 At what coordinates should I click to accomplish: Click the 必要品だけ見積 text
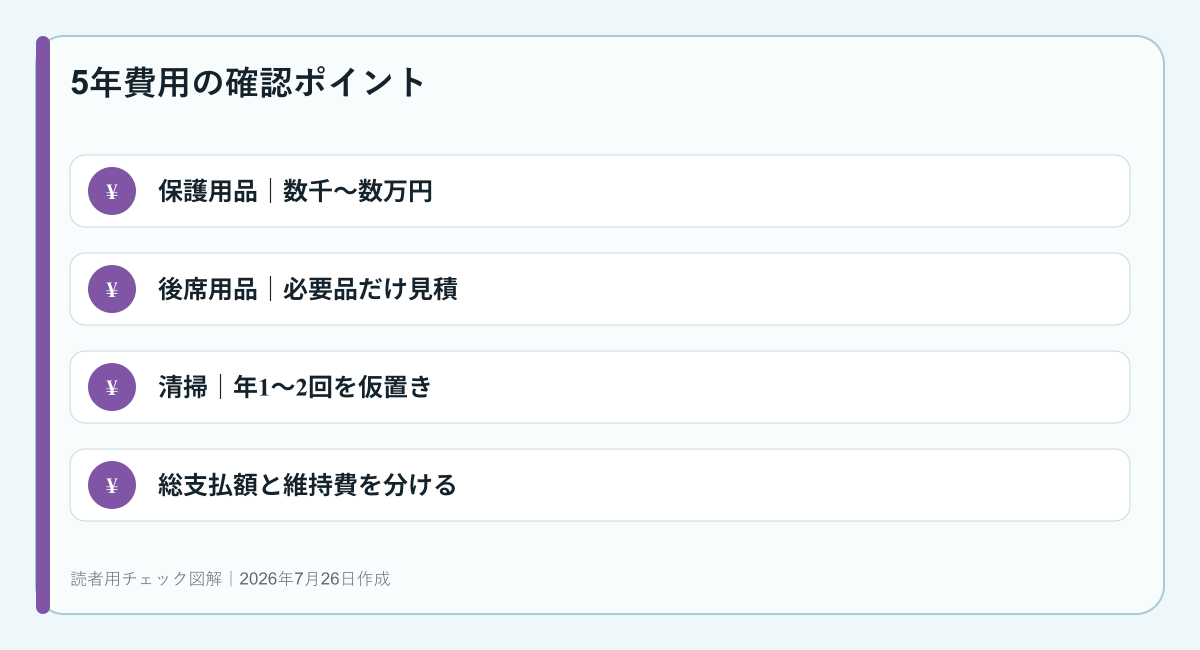(370, 289)
